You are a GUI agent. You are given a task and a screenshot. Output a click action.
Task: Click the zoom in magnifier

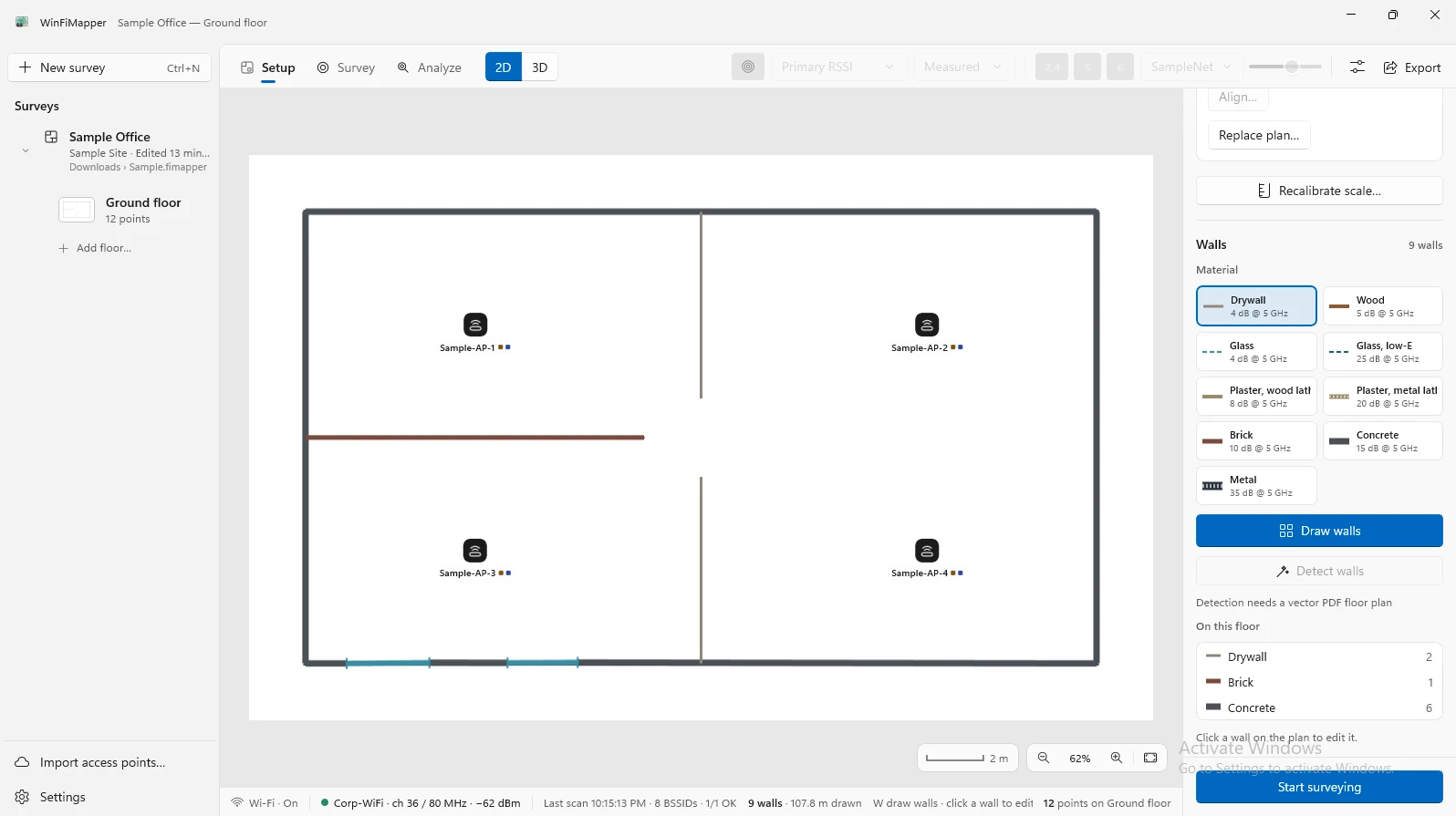click(1117, 758)
